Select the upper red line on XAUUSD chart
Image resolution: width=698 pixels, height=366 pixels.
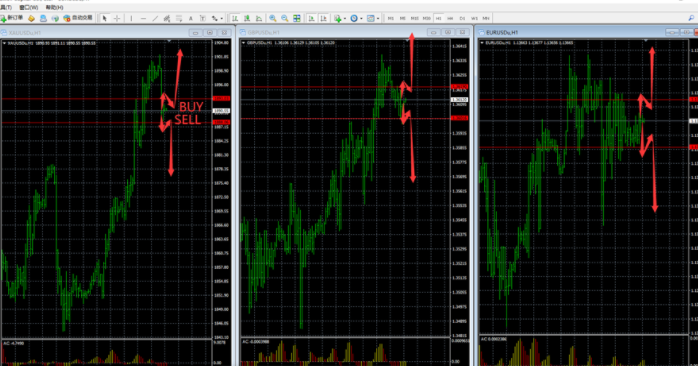[x=107, y=99]
